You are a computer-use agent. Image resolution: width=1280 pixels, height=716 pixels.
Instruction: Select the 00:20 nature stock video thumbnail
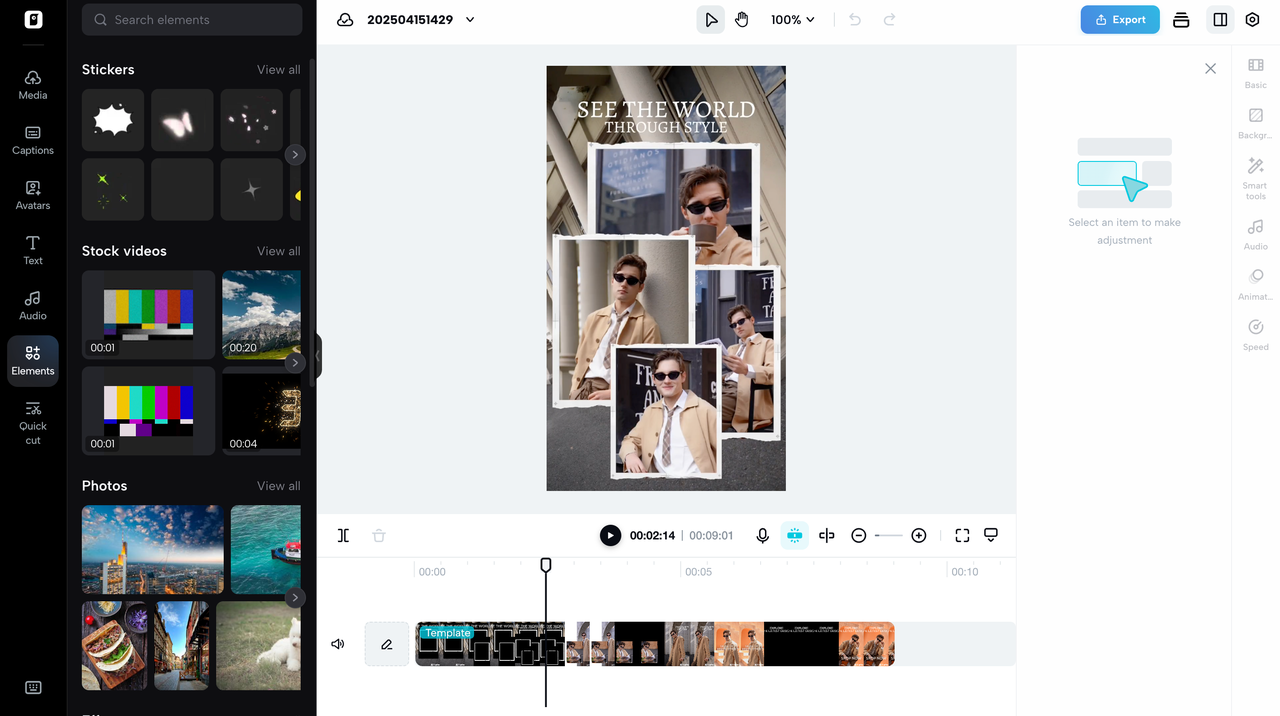pyautogui.click(x=262, y=313)
